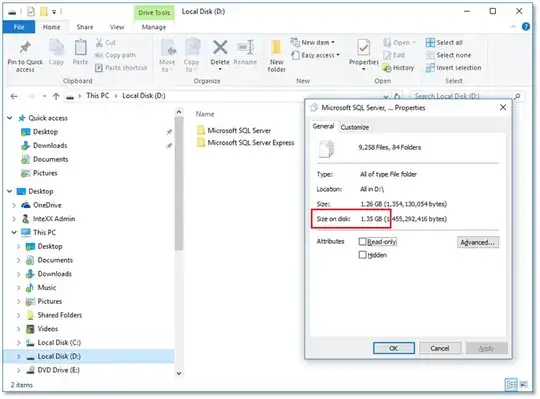Sort by the Name column header

pyautogui.click(x=205, y=114)
